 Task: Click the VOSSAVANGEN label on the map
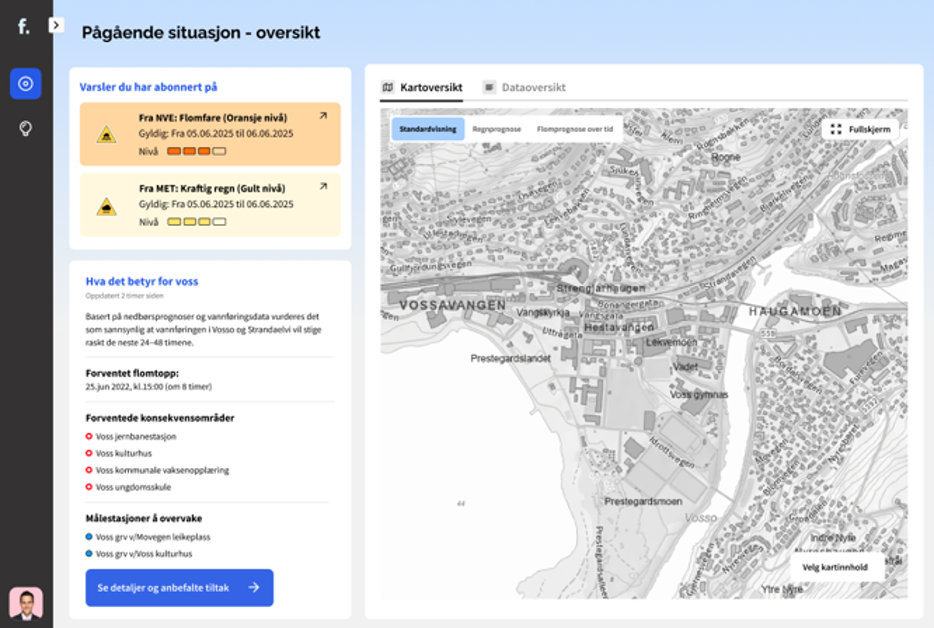coord(453,305)
